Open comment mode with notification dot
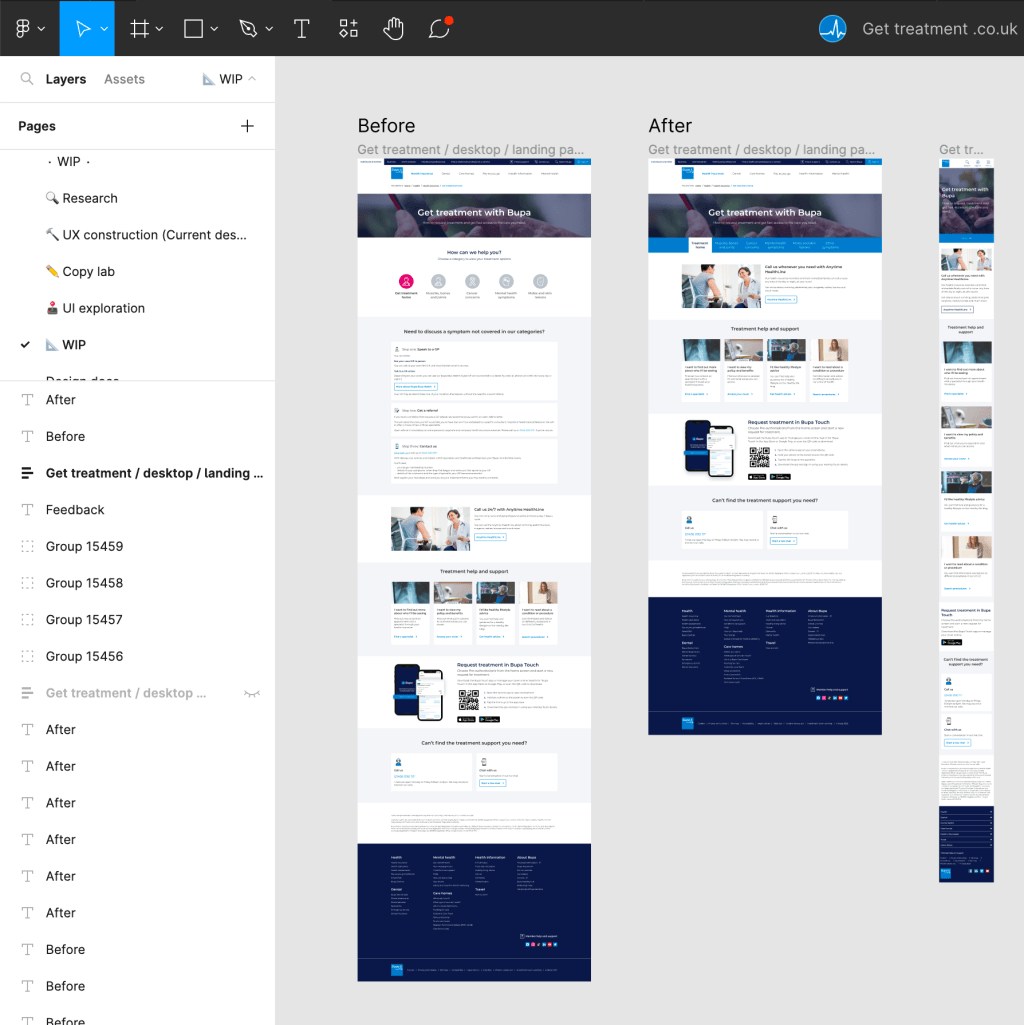Screen dimensions: 1024x1025 438,29
